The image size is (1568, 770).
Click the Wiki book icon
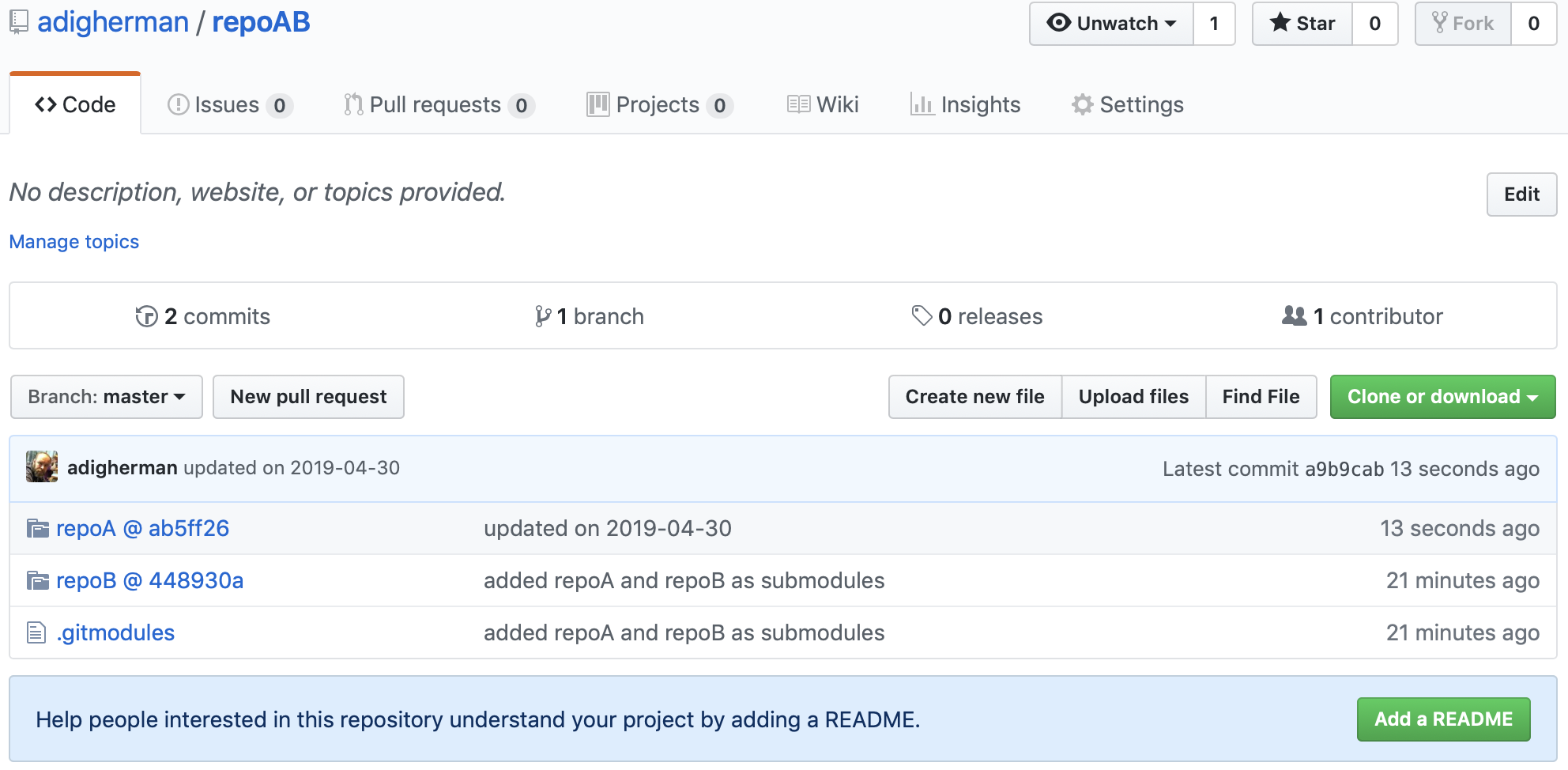[798, 104]
